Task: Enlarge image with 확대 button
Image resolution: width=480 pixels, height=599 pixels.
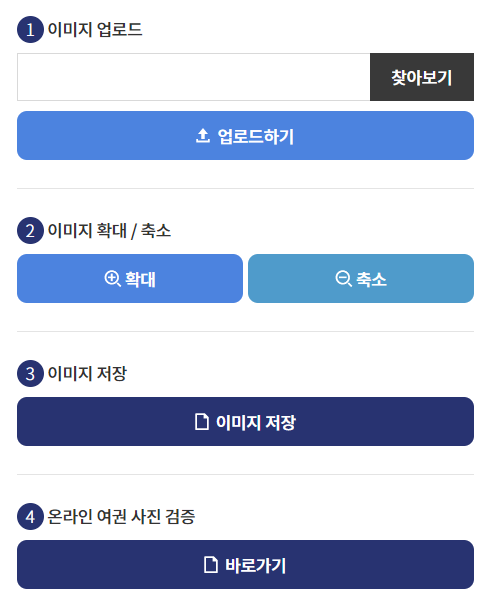Action: tap(130, 278)
